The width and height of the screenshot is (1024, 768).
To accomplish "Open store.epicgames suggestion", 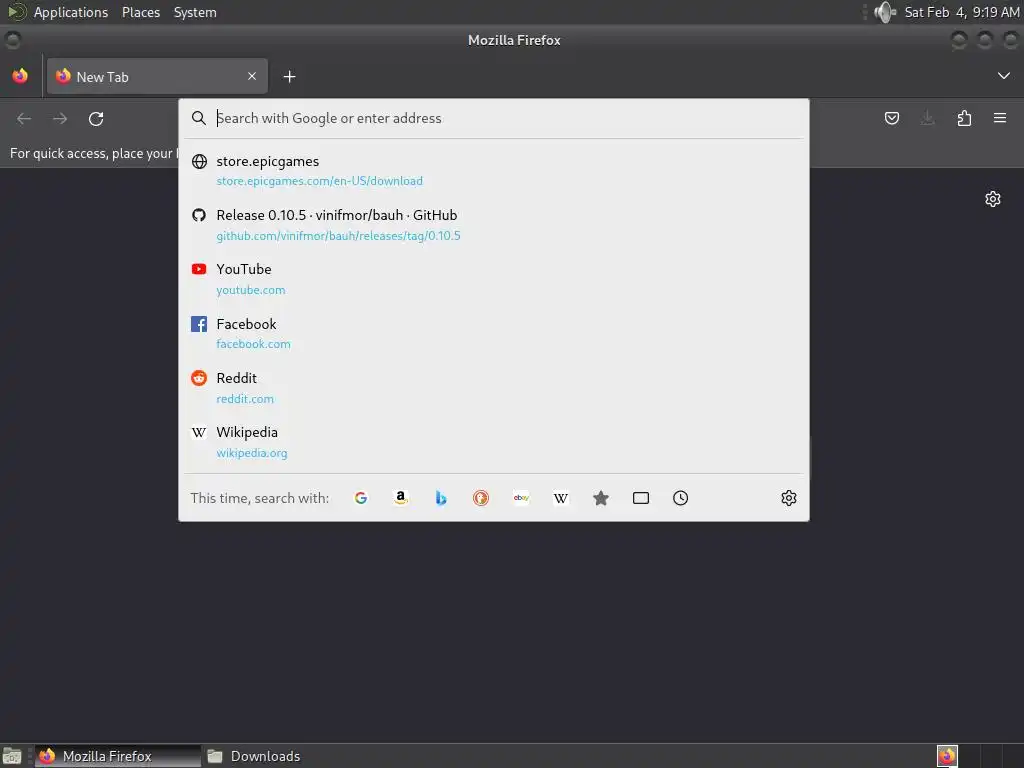I will [494, 170].
